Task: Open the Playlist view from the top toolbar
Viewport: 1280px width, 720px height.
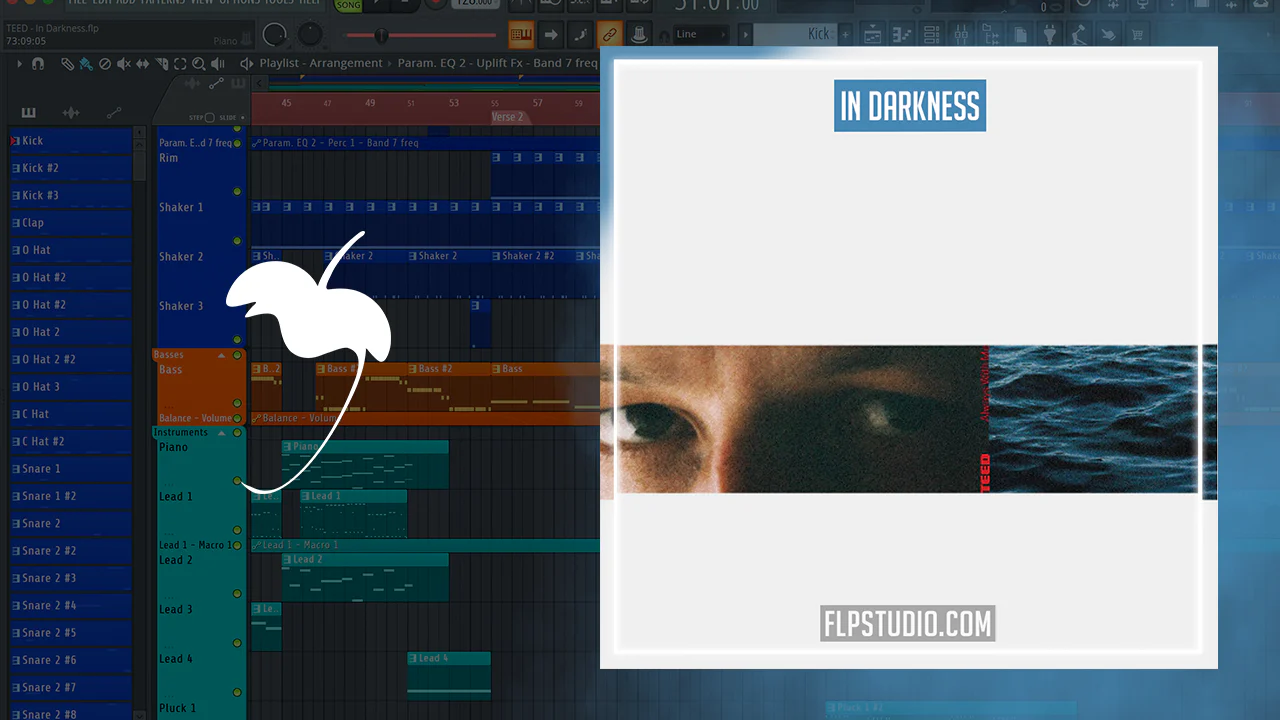Action: 873,35
